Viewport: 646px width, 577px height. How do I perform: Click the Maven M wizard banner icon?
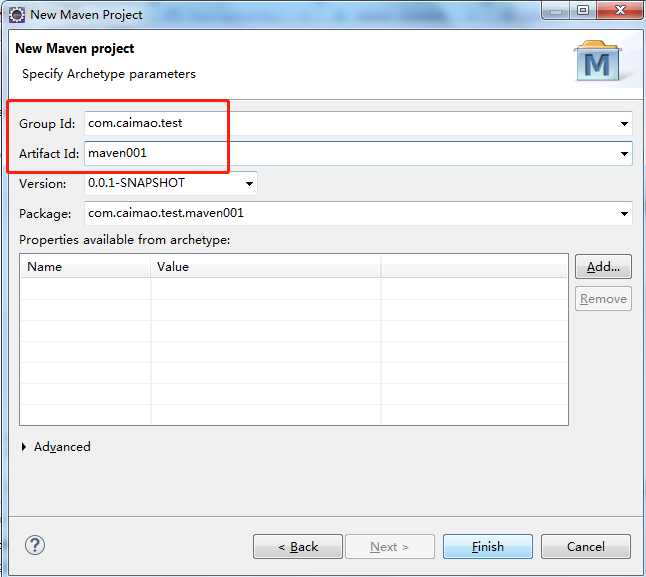pyautogui.click(x=598, y=61)
